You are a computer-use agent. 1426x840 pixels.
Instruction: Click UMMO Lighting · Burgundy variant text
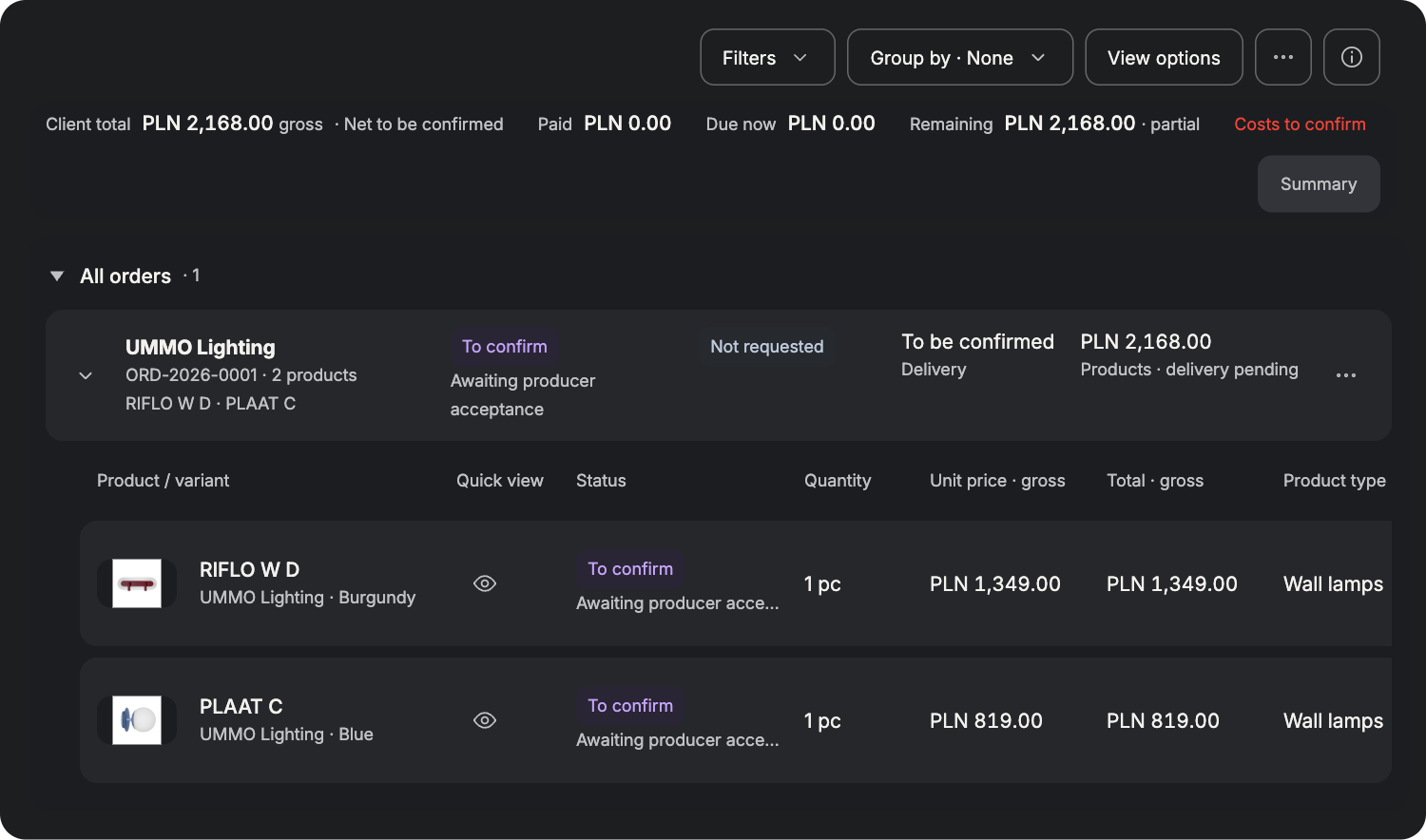308,598
